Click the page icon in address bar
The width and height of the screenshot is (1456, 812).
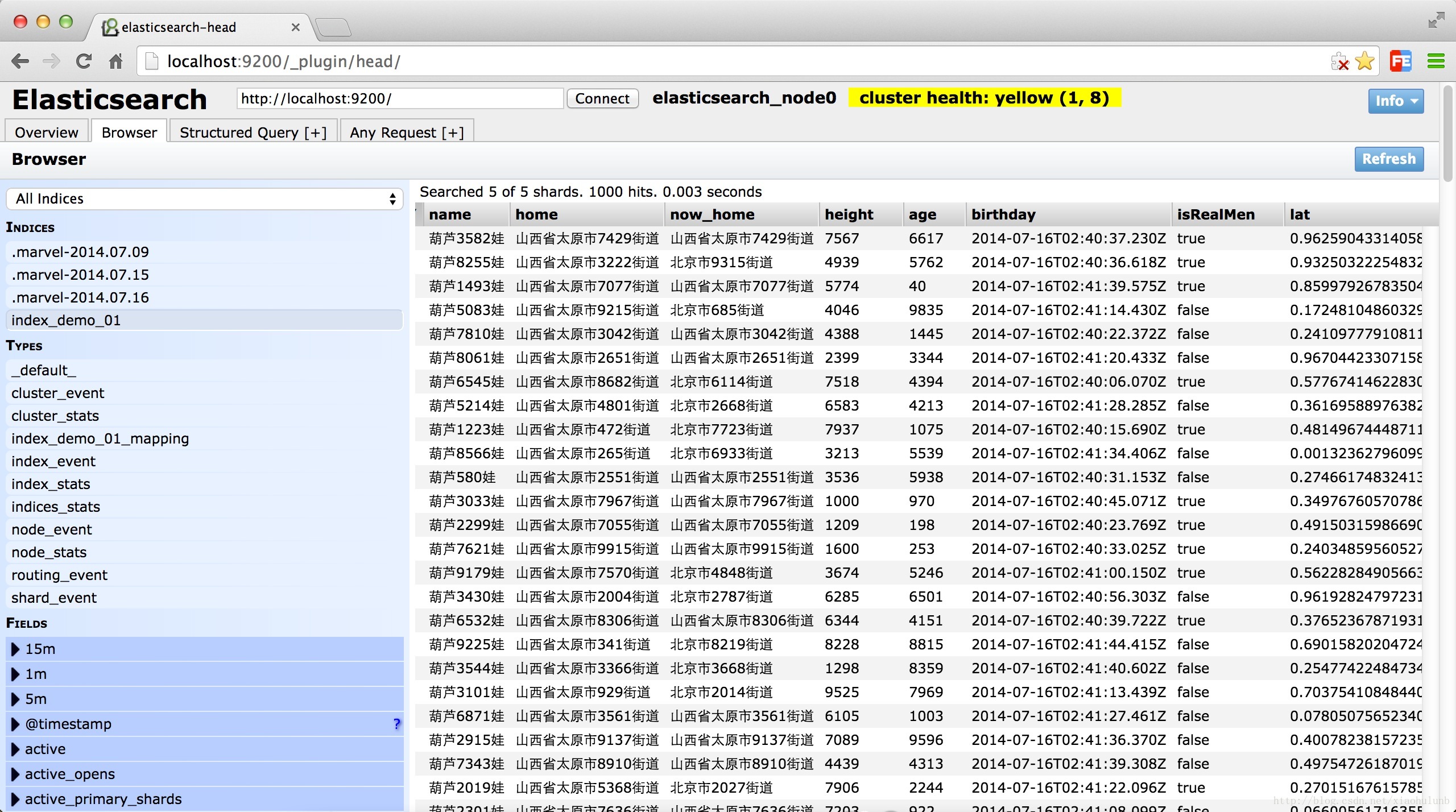coord(152,61)
